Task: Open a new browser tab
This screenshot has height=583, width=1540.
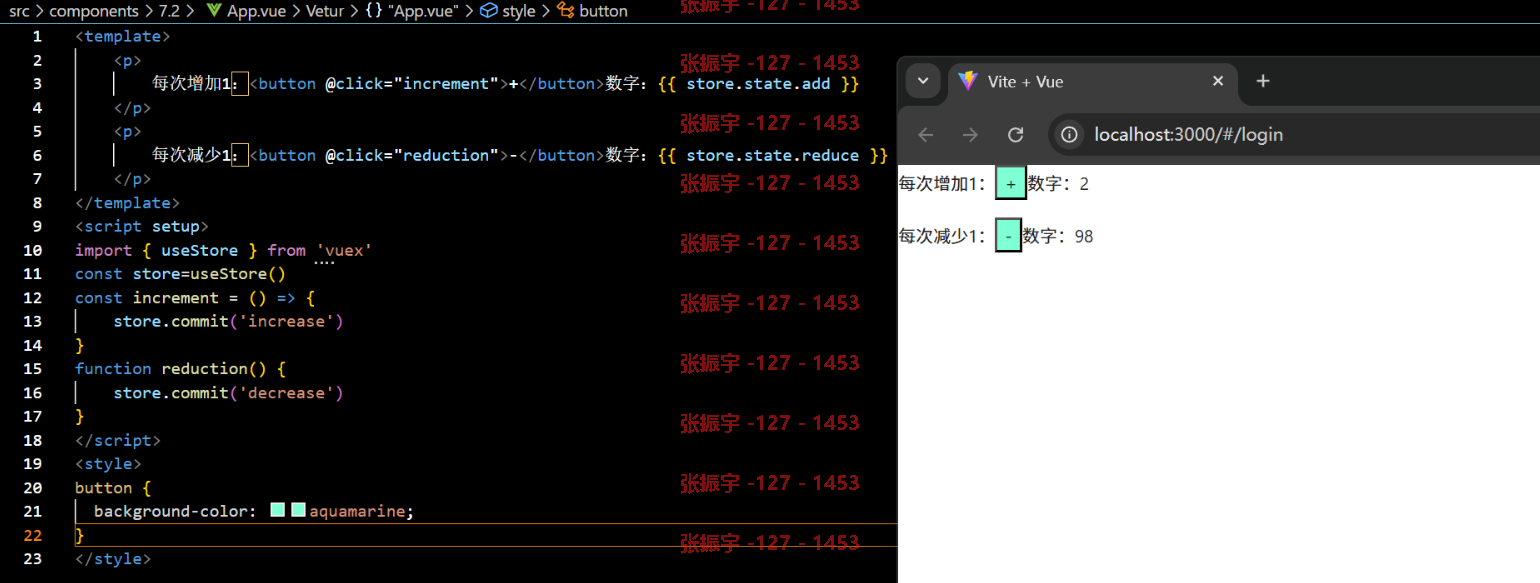Action: coord(1263,81)
